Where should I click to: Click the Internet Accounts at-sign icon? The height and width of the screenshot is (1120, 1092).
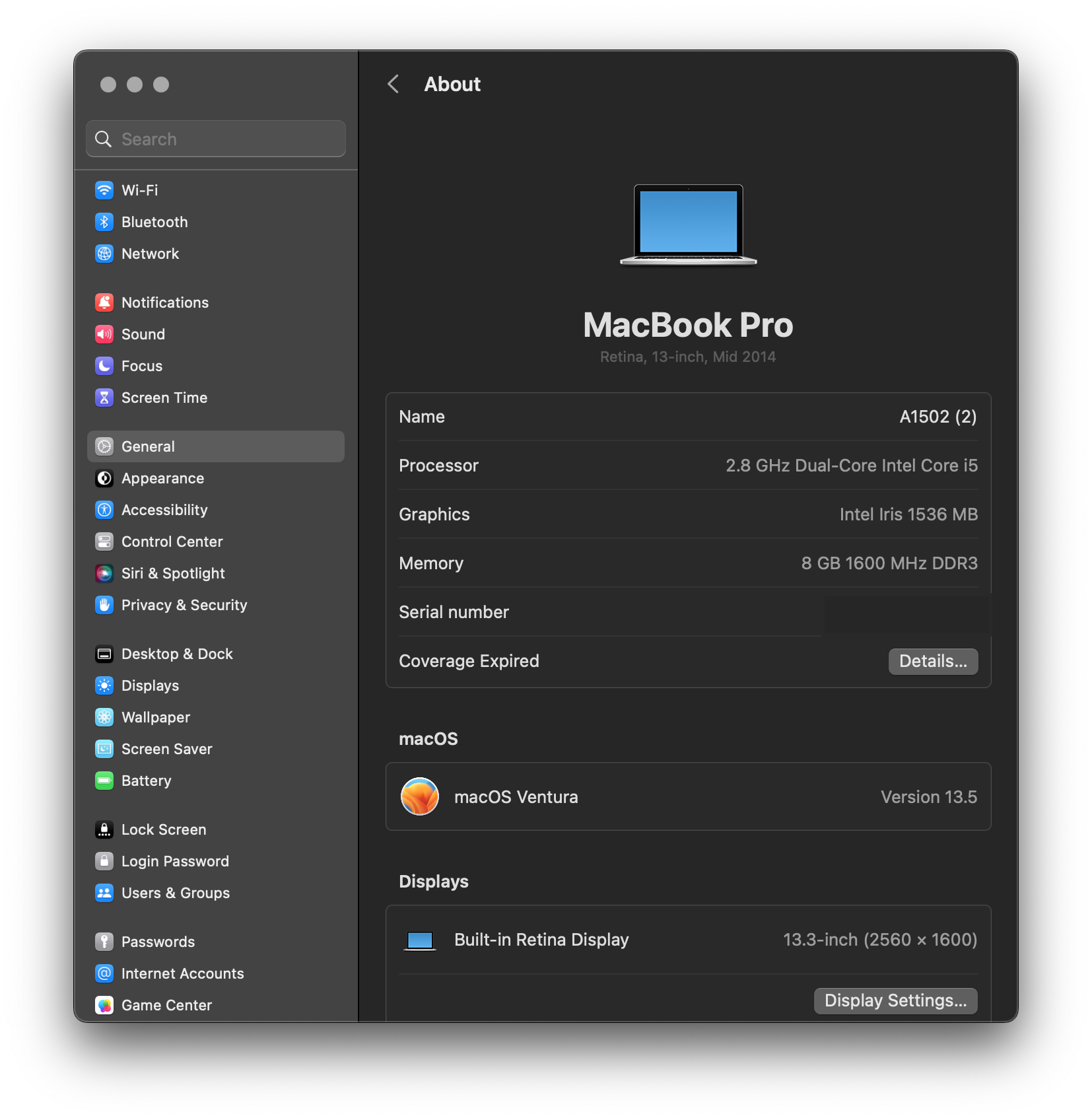[104, 973]
